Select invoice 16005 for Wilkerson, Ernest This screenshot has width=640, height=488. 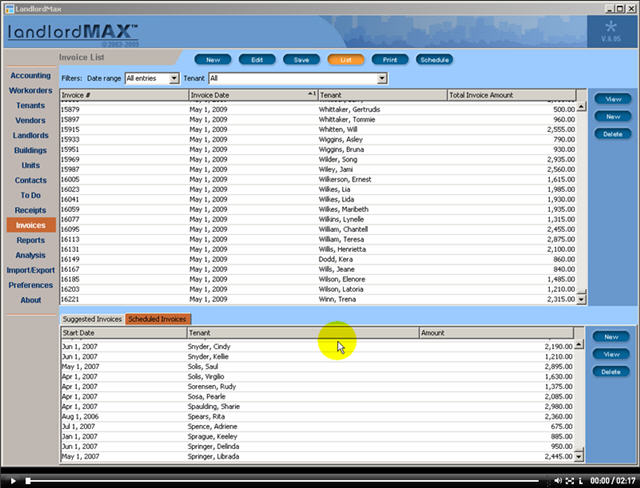coord(318,180)
